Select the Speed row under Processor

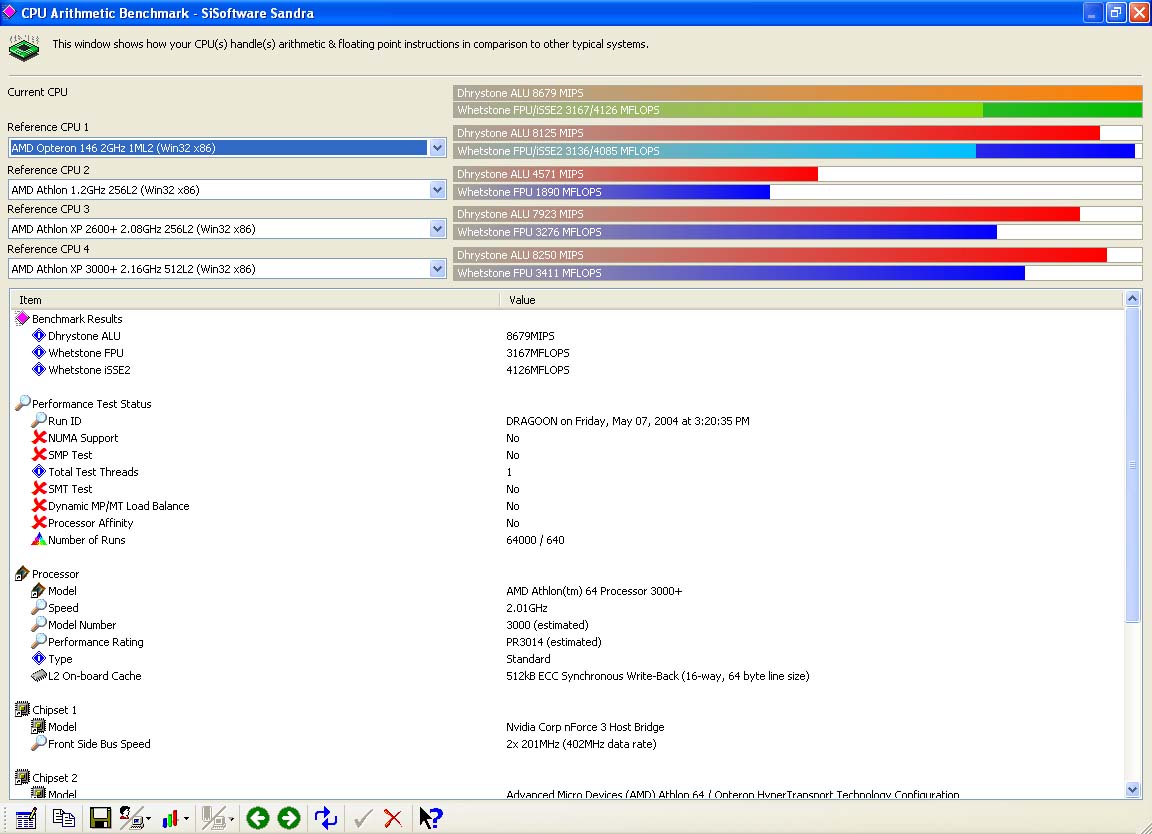tap(567, 608)
